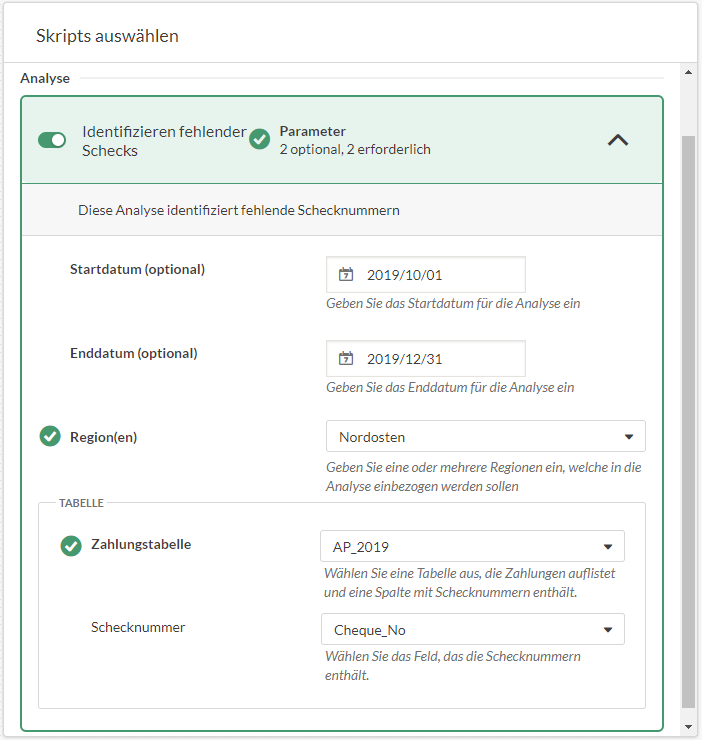Viewport: 702px width, 740px height.
Task: Click the green checkmark beside Parameter
Action: [x=259, y=140]
